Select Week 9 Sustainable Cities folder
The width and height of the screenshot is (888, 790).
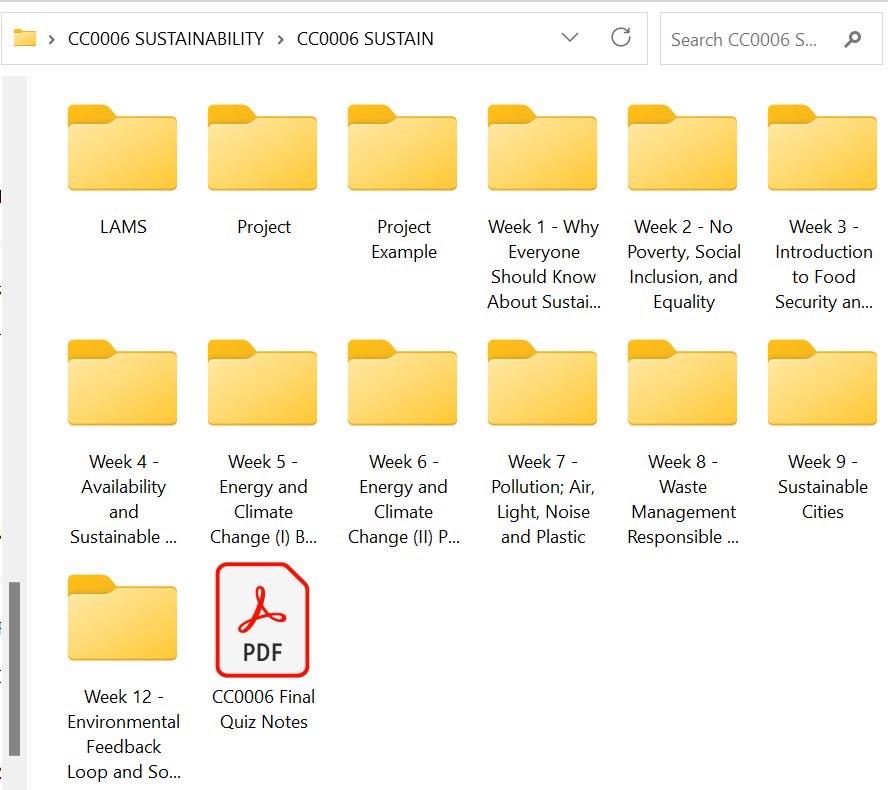[822, 383]
